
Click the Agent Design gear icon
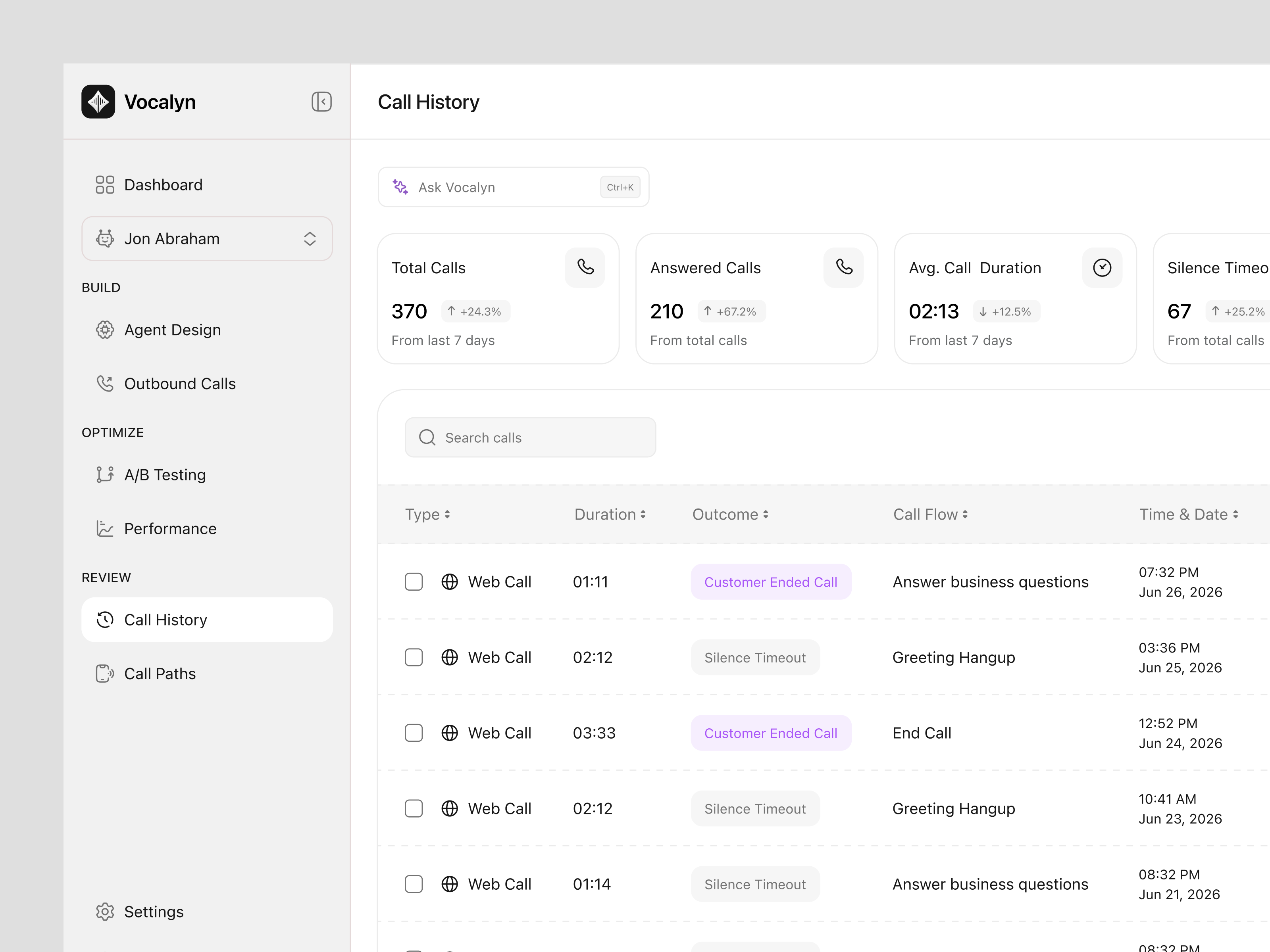104,330
